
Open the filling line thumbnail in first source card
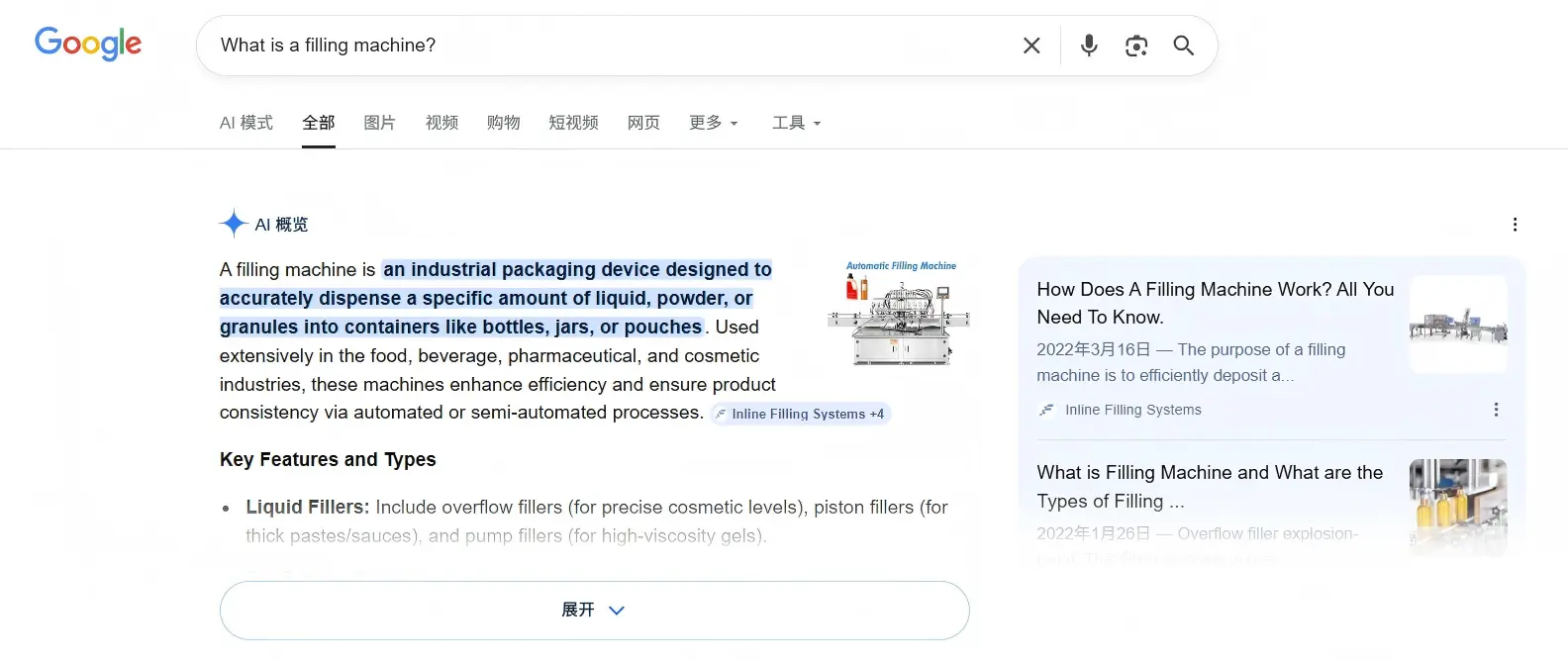pyautogui.click(x=1458, y=325)
